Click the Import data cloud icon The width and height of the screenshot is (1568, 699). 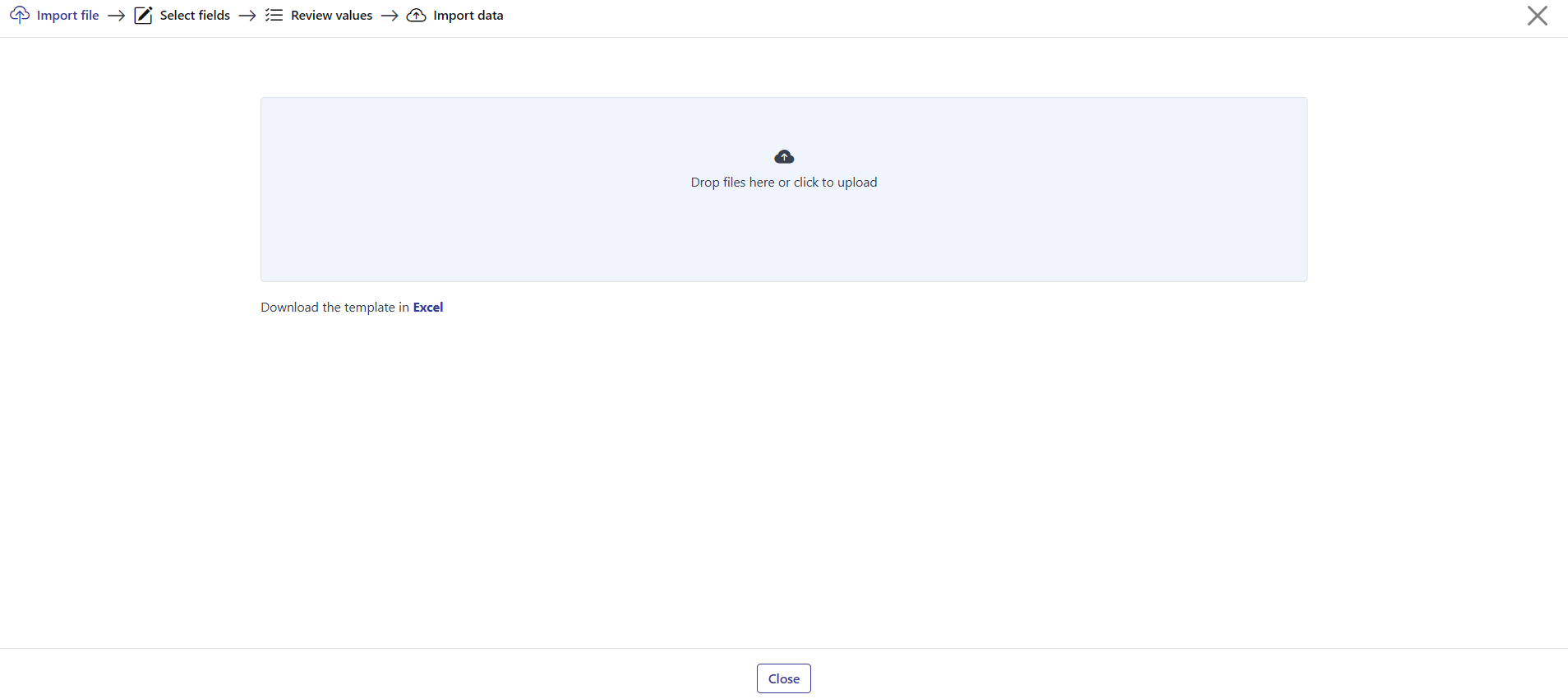click(x=417, y=15)
